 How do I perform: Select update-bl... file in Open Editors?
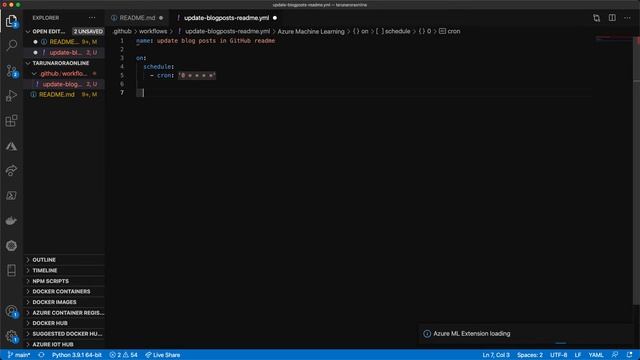point(64,53)
